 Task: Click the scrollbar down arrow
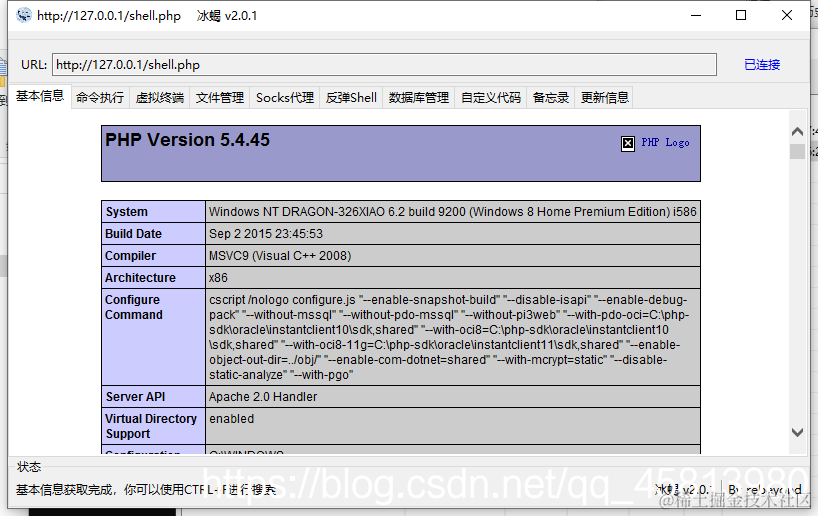pyautogui.click(x=797, y=432)
